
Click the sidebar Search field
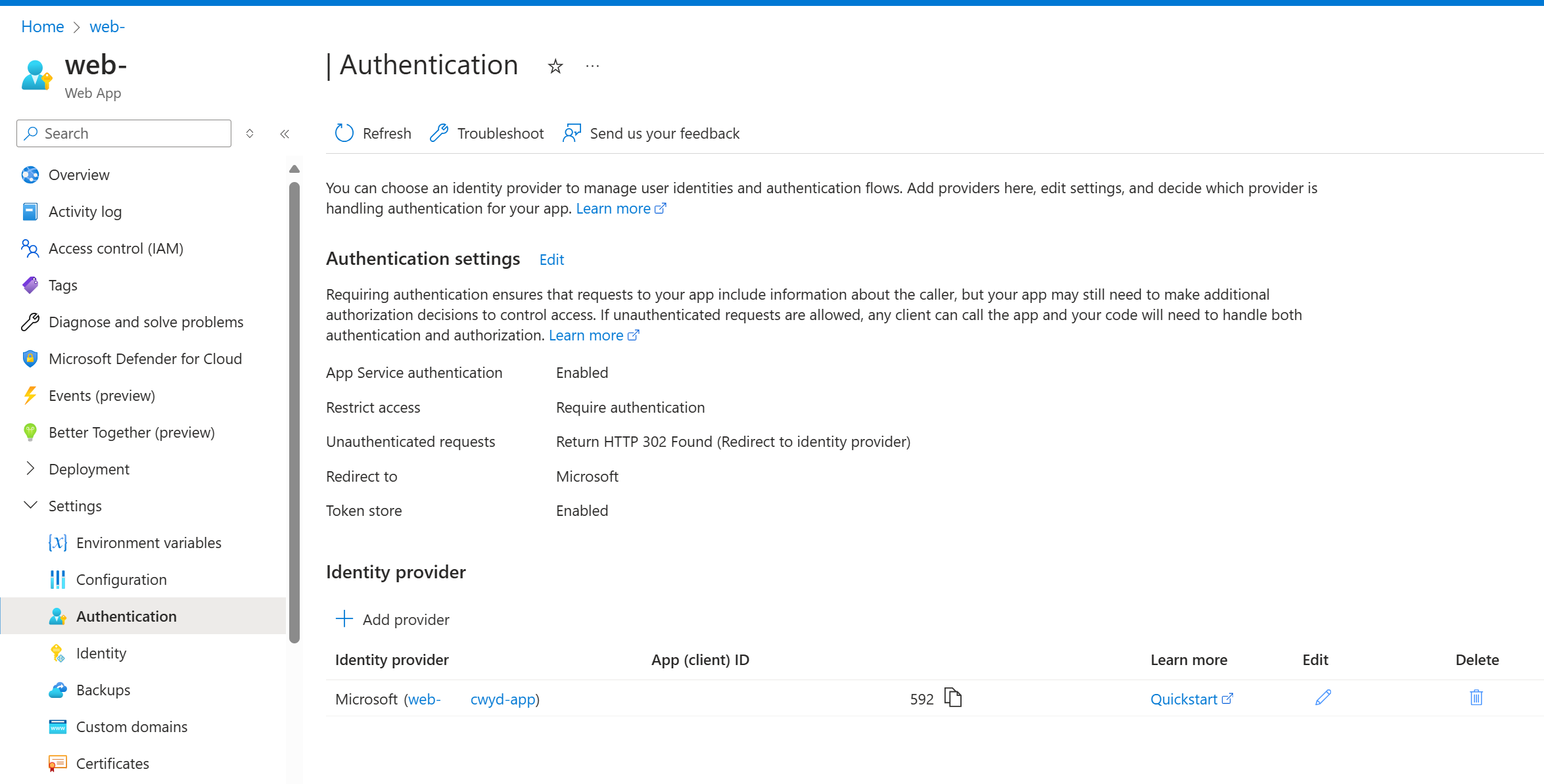click(124, 133)
